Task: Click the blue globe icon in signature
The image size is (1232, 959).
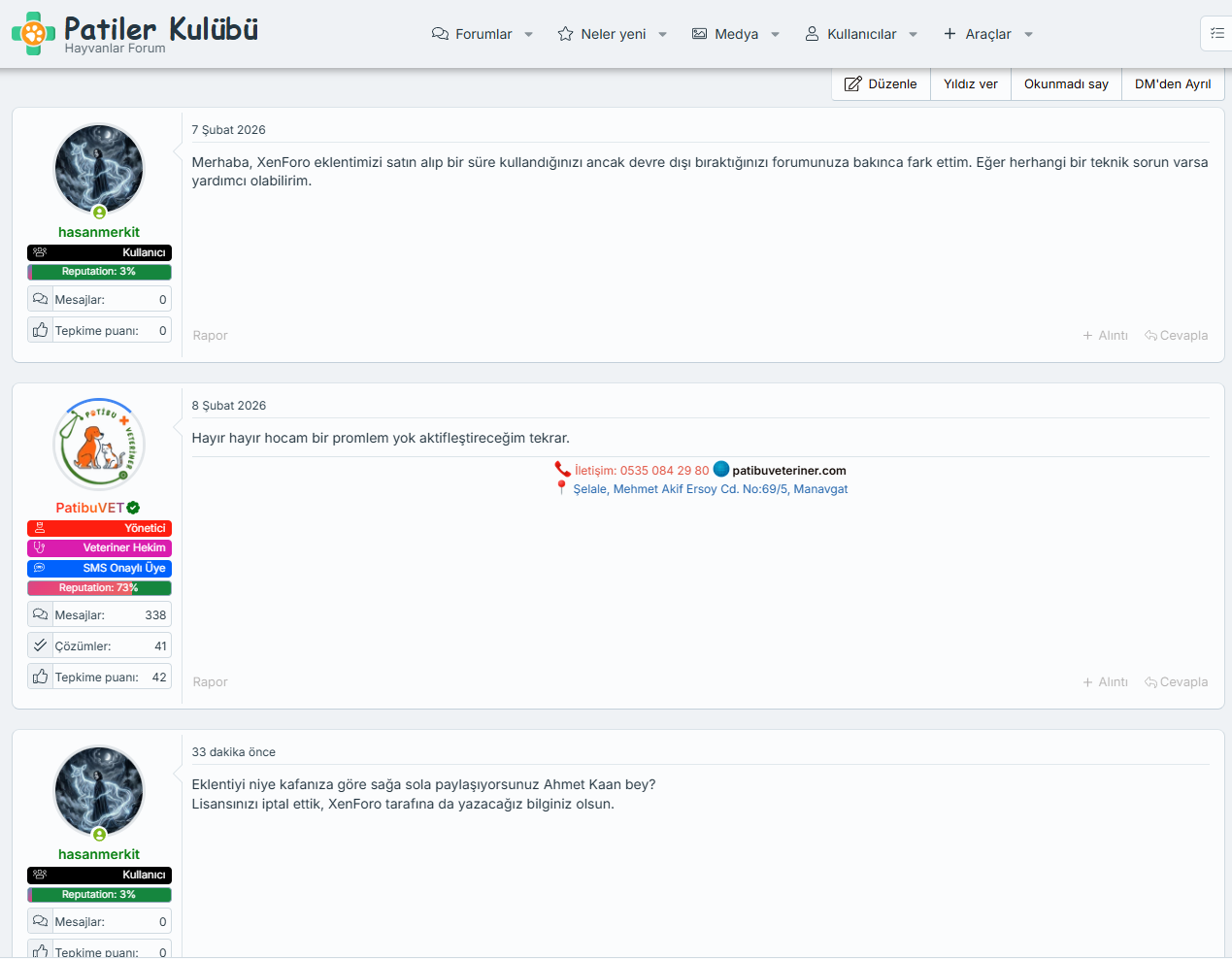Action: click(721, 469)
